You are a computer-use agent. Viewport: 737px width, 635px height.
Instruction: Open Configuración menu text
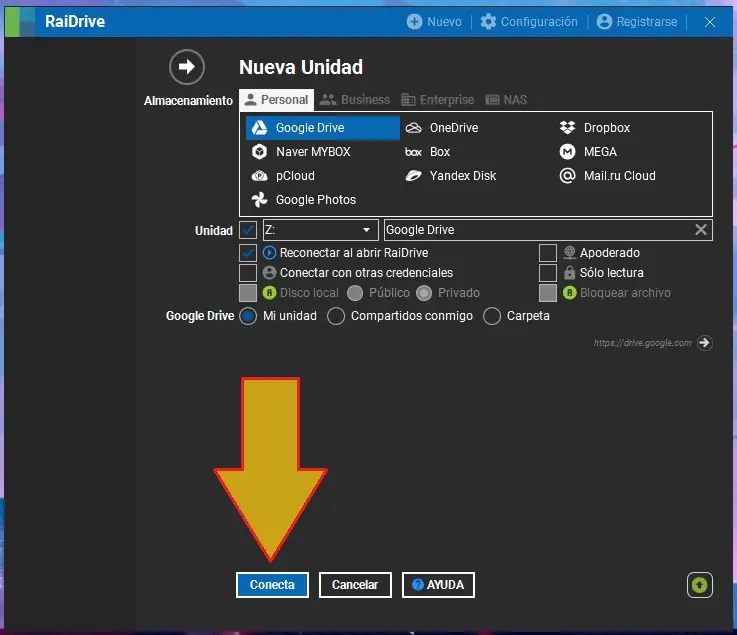539,22
